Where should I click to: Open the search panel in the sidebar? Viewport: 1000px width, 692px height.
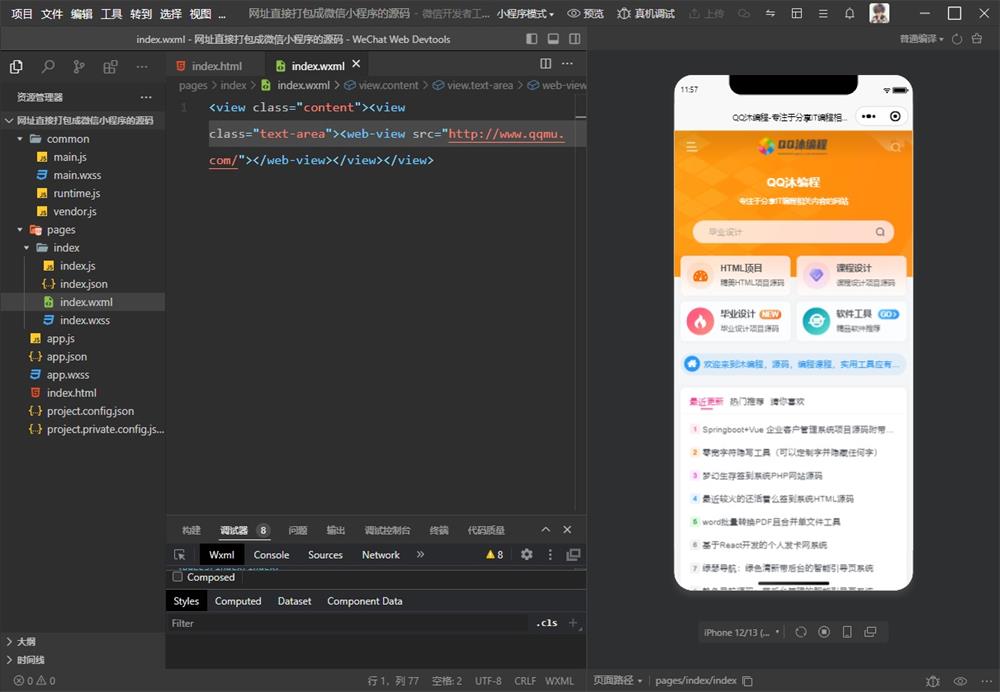pyautogui.click(x=48, y=67)
